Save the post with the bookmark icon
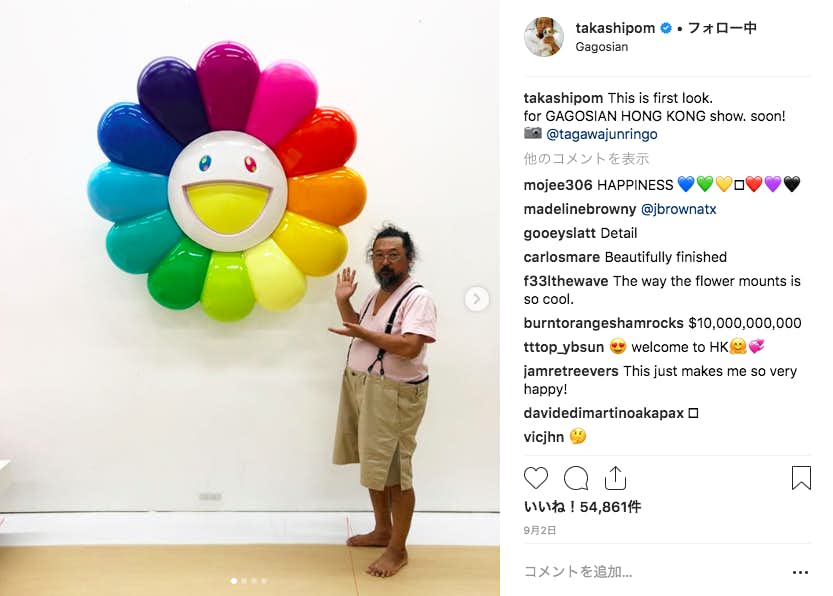The image size is (833, 596). (801, 478)
